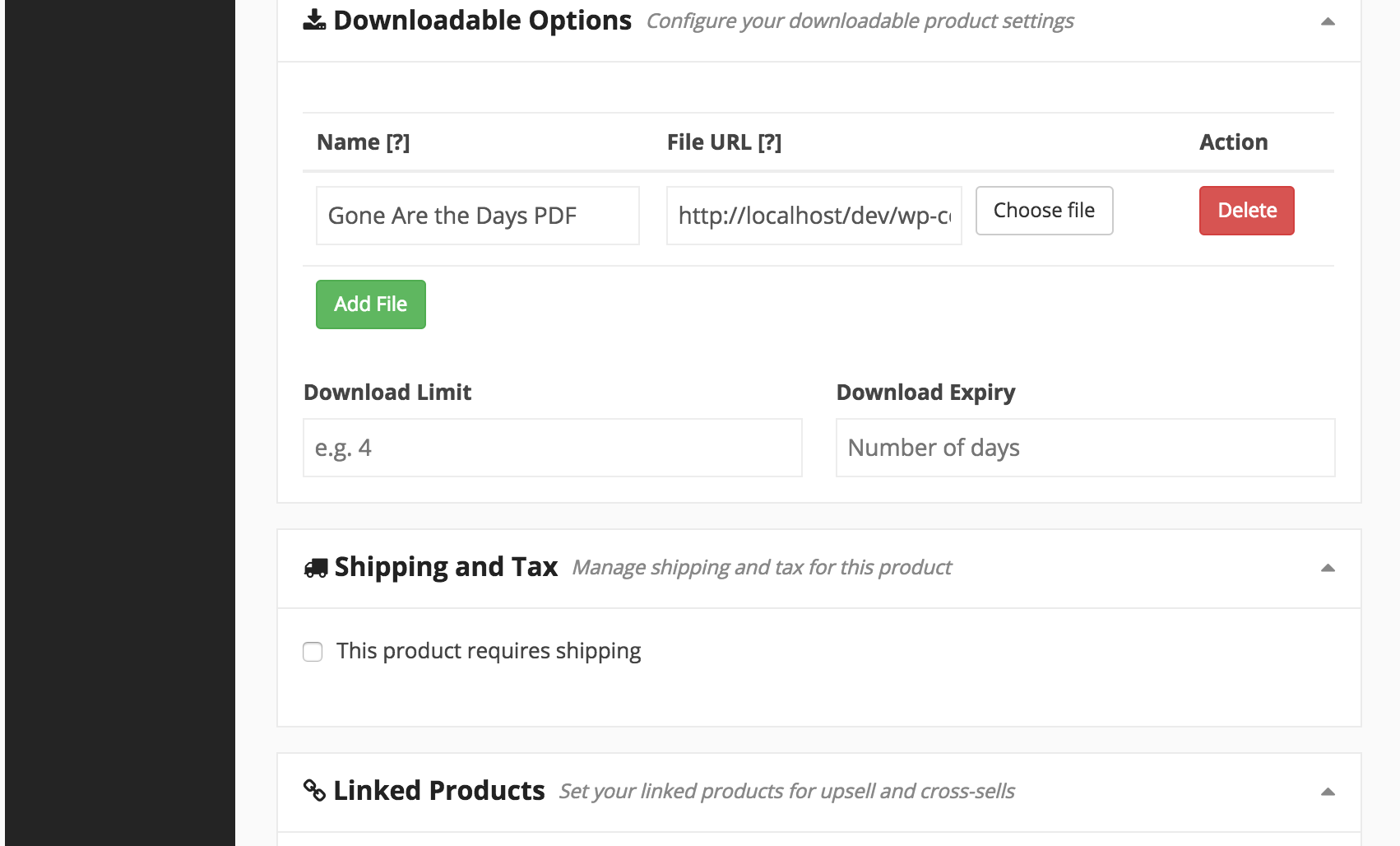Collapse the Downloadable Options panel arrow
Viewport: 1400px width, 846px height.
tap(1328, 21)
